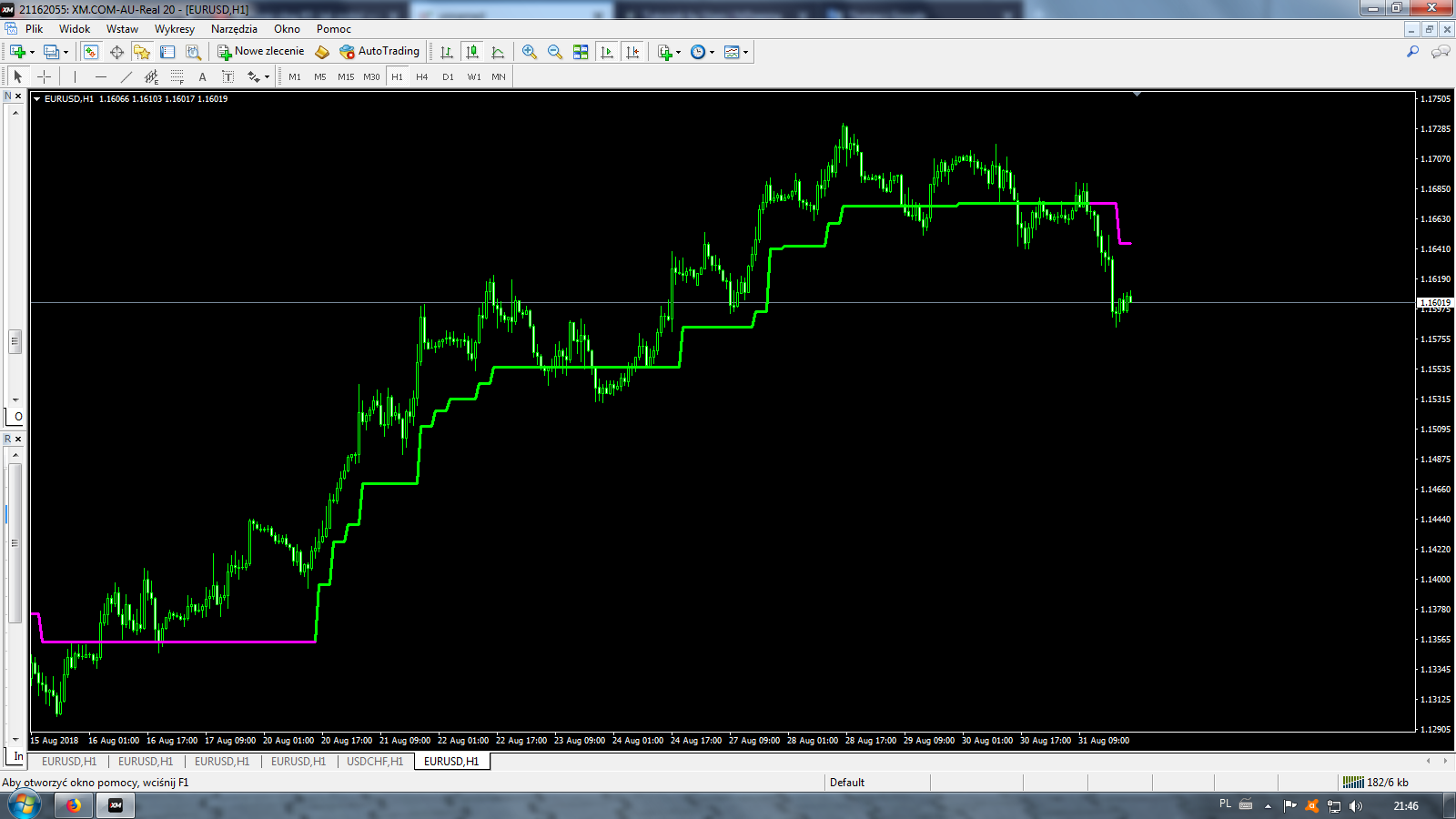The width and height of the screenshot is (1456, 819).
Task: Zoom in on the chart
Action: coord(530,52)
